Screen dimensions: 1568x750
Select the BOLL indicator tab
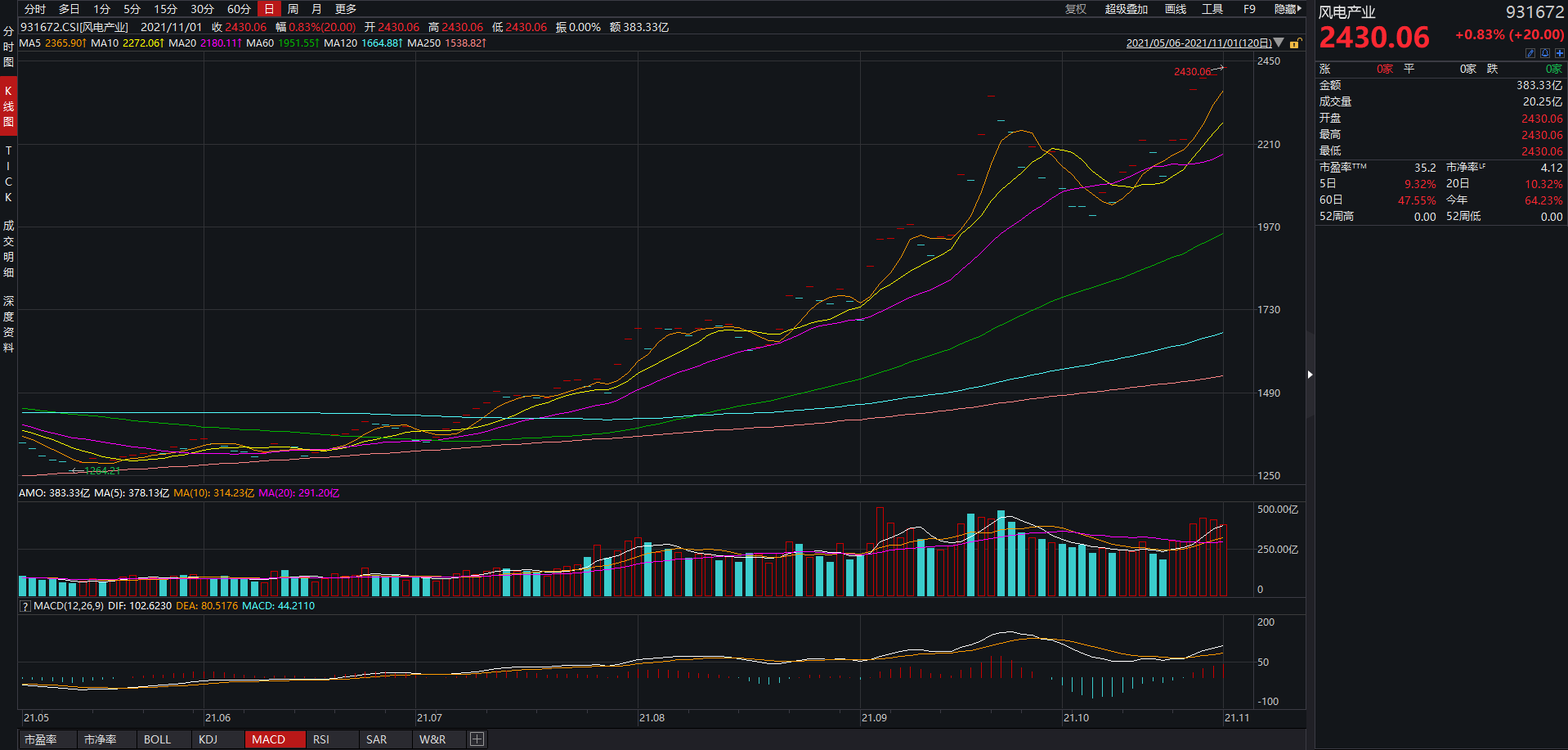157,739
